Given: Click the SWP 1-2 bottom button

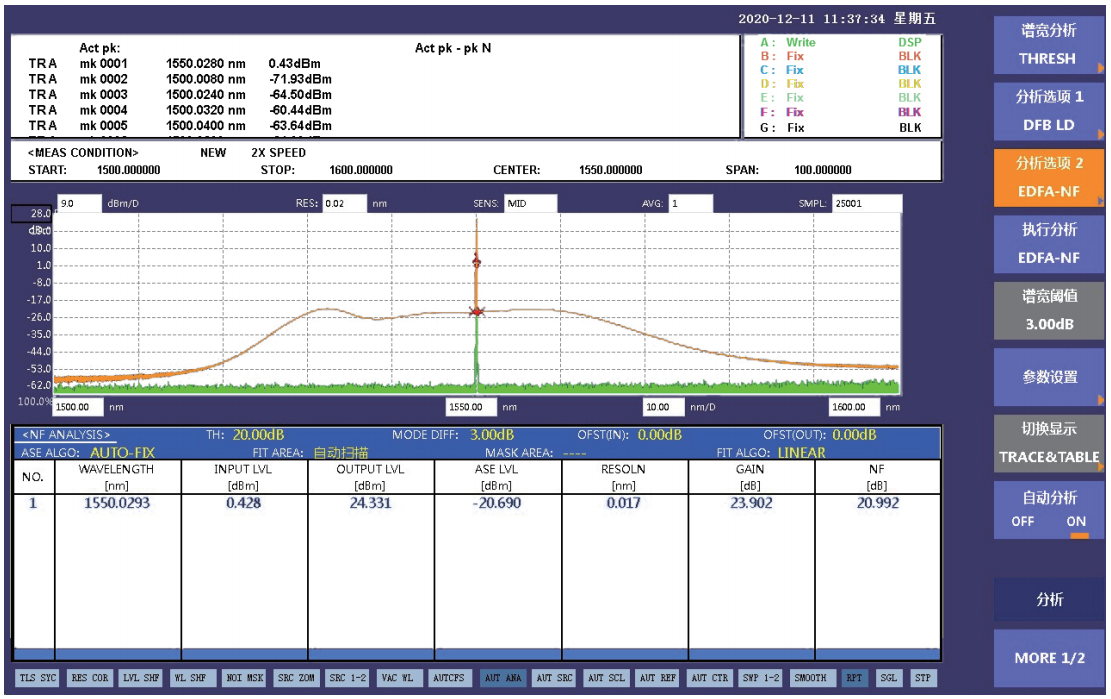Looking at the screenshot, I should point(760,678).
